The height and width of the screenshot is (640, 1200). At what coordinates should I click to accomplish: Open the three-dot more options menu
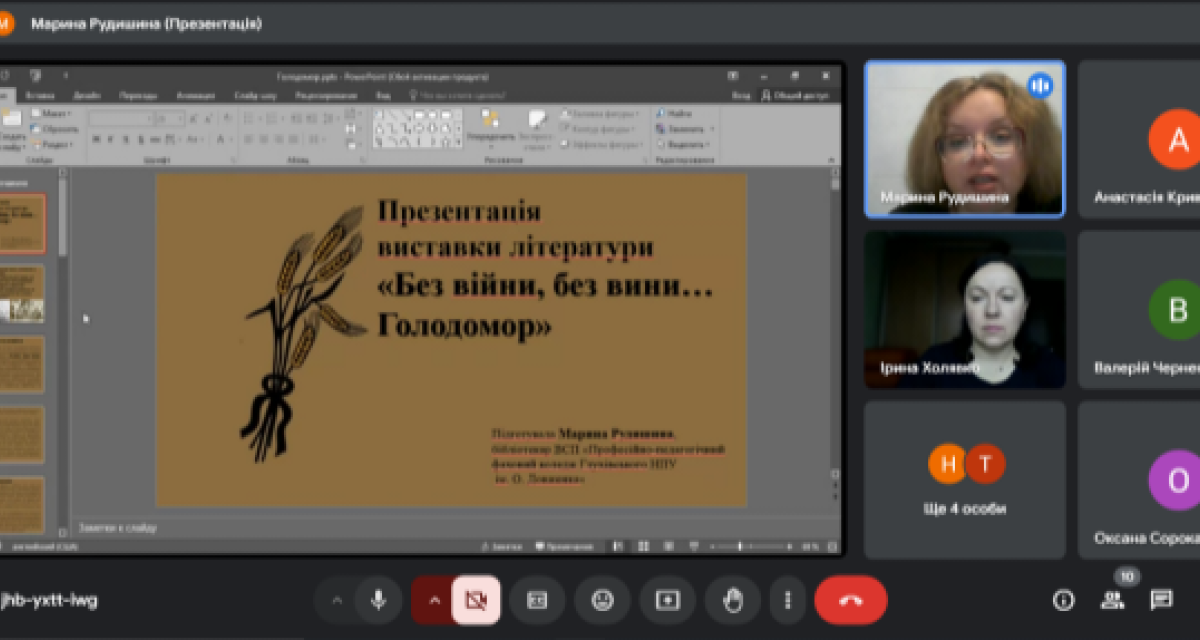pyautogui.click(x=788, y=600)
